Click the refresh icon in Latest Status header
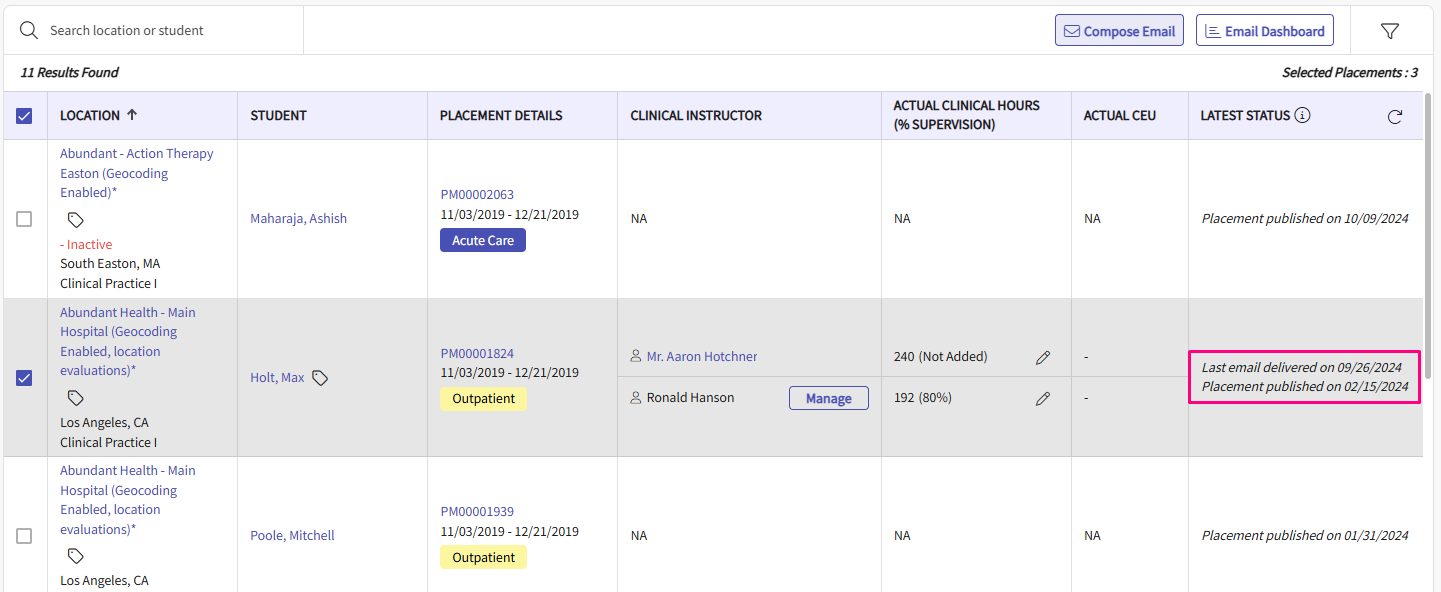1441x592 pixels. (1395, 117)
